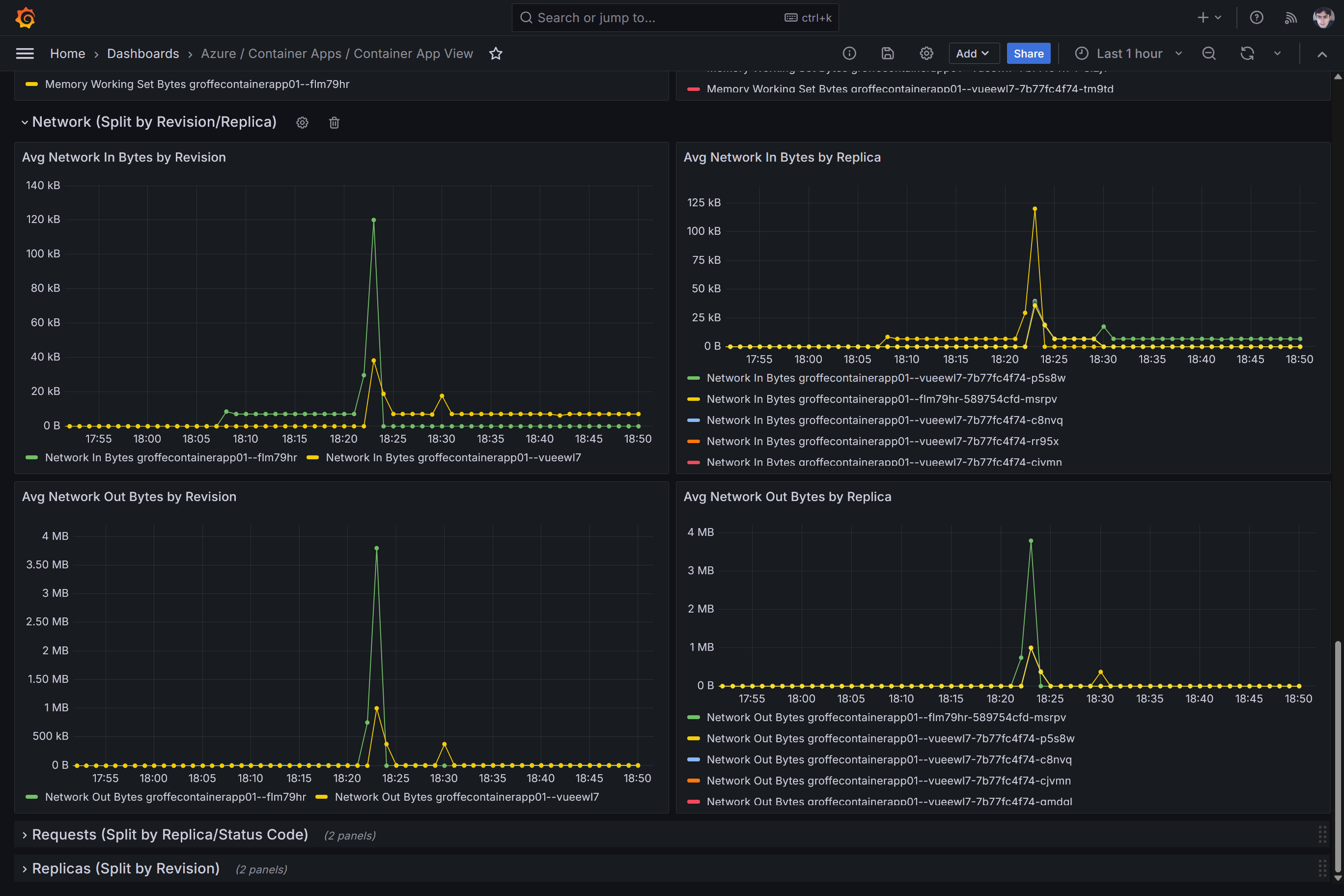Viewport: 1344px width, 896px height.
Task: Star this dashboard as favorite
Action: (496, 54)
